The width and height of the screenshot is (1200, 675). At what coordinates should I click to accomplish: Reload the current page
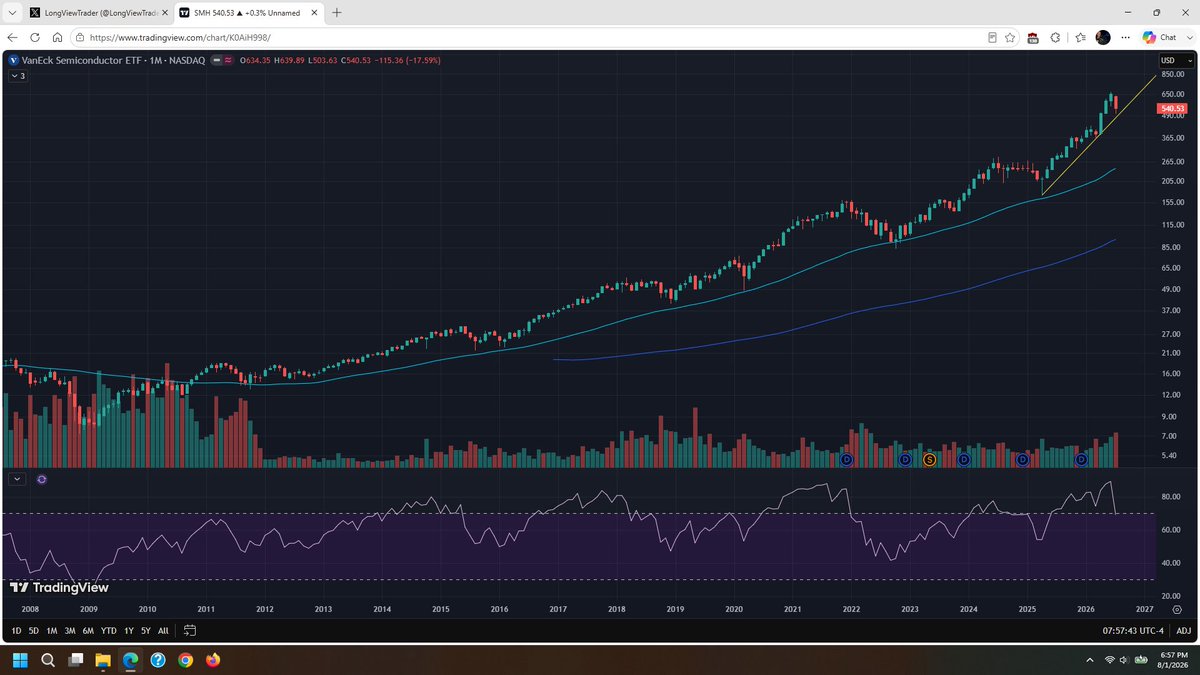pyautogui.click(x=35, y=37)
